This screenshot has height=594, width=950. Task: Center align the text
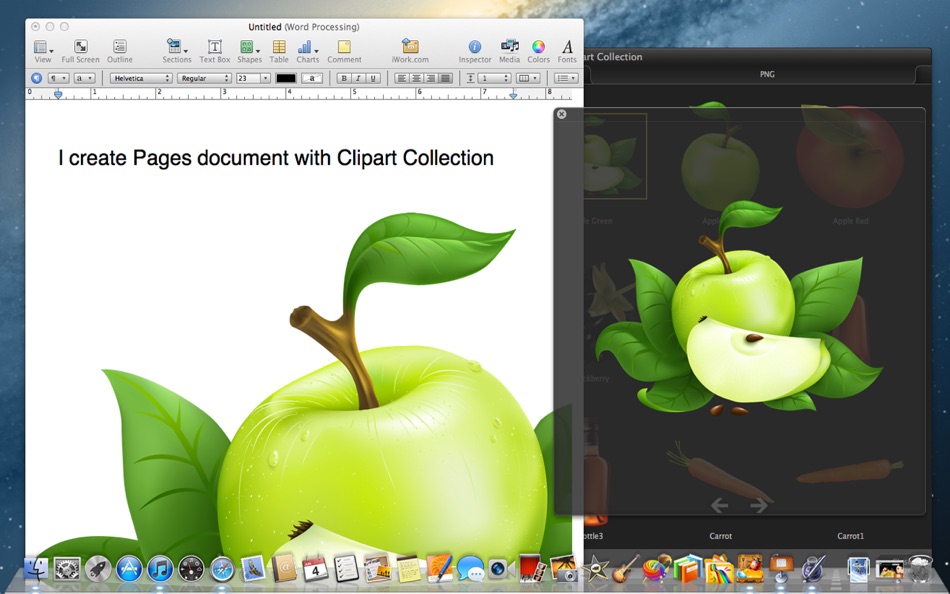pyautogui.click(x=416, y=78)
